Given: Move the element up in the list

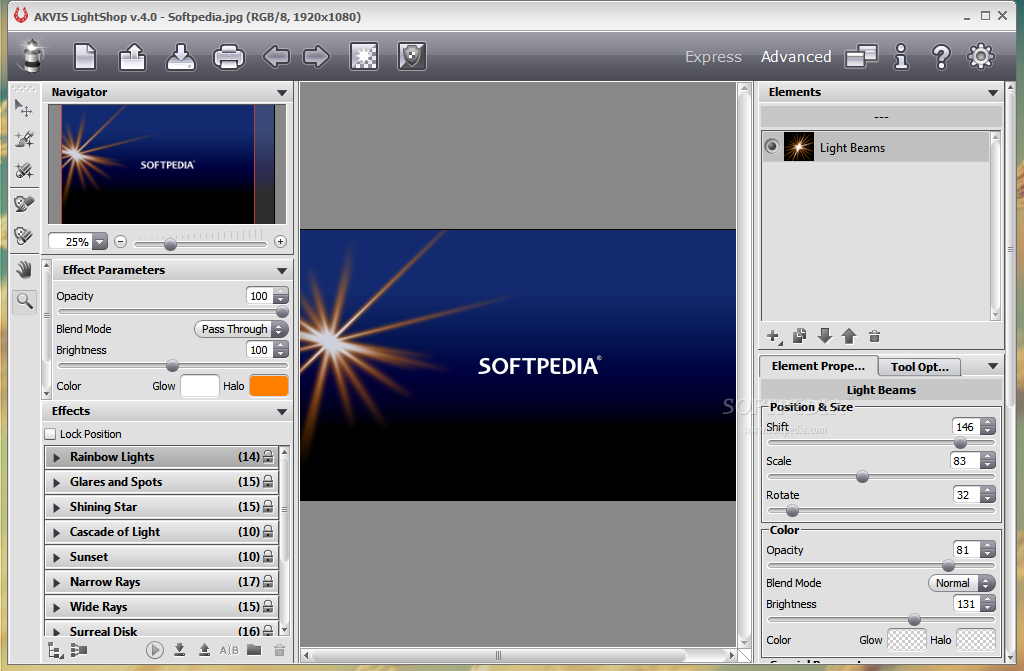Looking at the screenshot, I should click(849, 336).
